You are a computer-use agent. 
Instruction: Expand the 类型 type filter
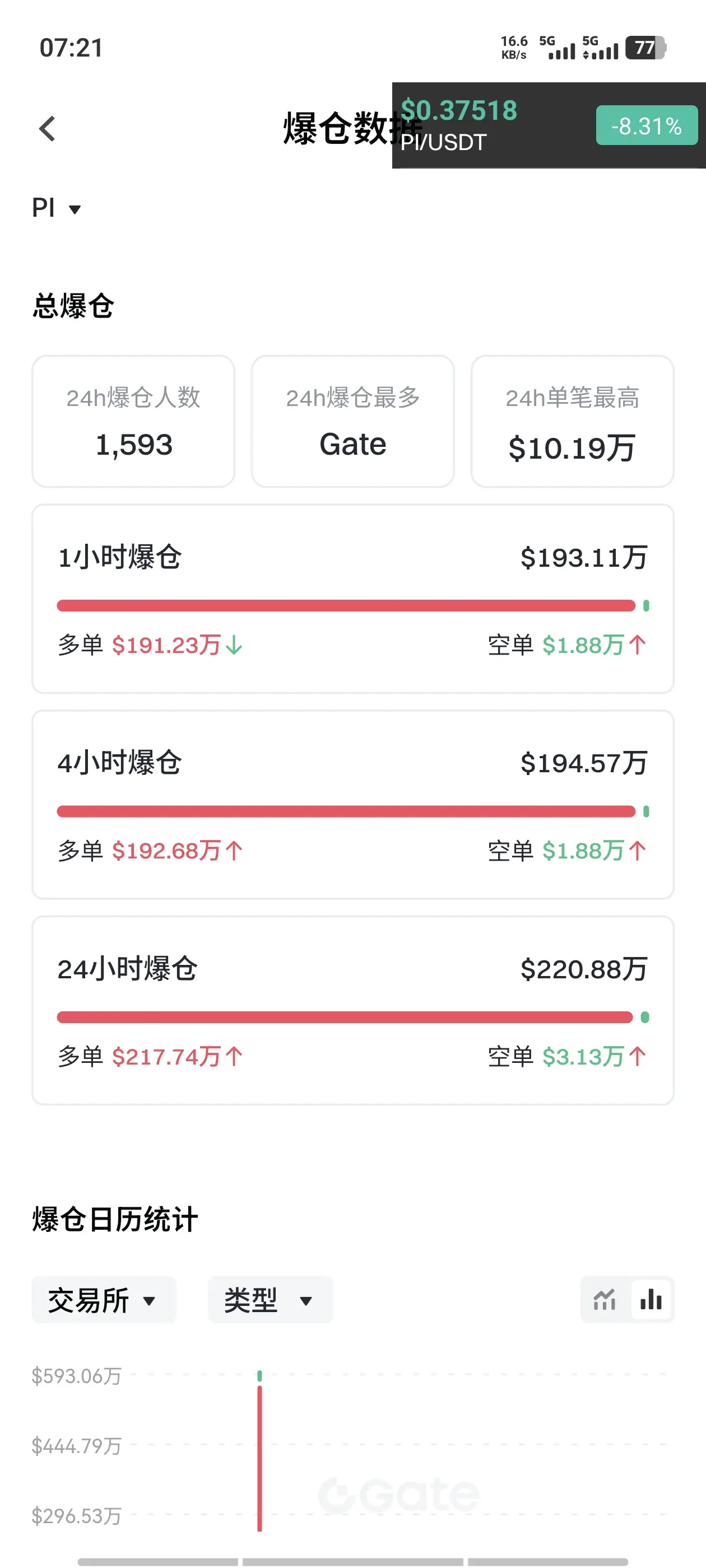pos(271,1300)
